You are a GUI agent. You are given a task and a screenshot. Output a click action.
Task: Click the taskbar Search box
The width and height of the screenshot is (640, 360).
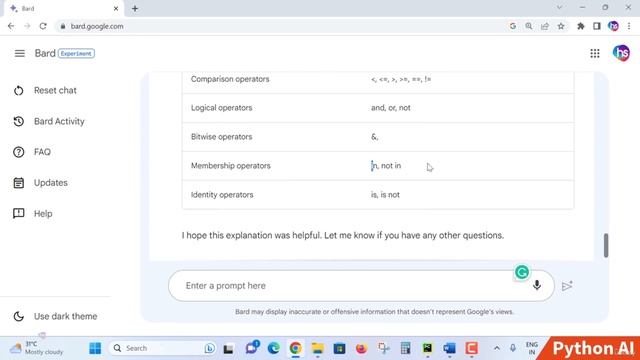pyautogui.click(x=162, y=348)
